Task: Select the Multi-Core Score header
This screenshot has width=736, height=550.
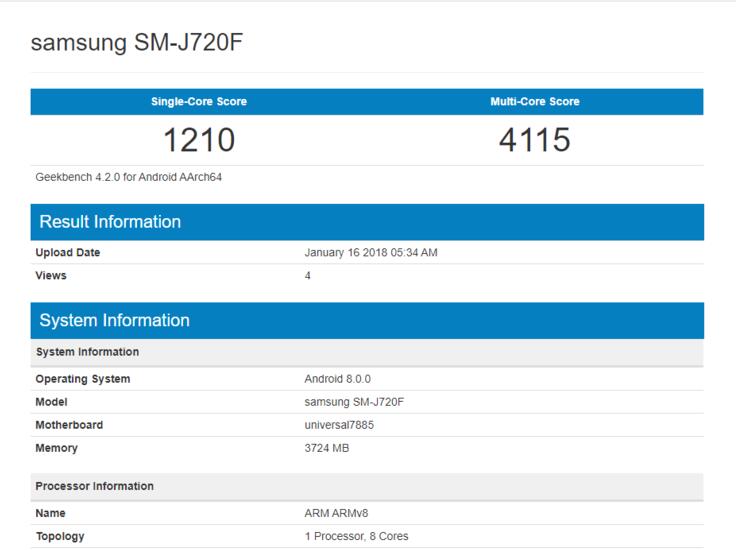Action: pyautogui.click(x=535, y=101)
